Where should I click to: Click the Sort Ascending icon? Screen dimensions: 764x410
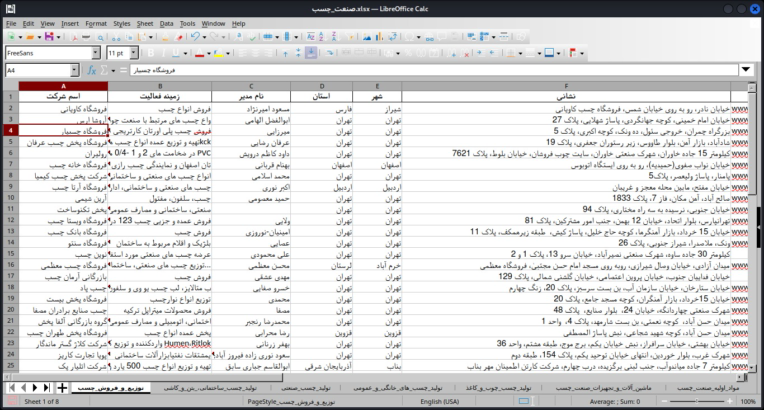pyautogui.click(x=322, y=37)
